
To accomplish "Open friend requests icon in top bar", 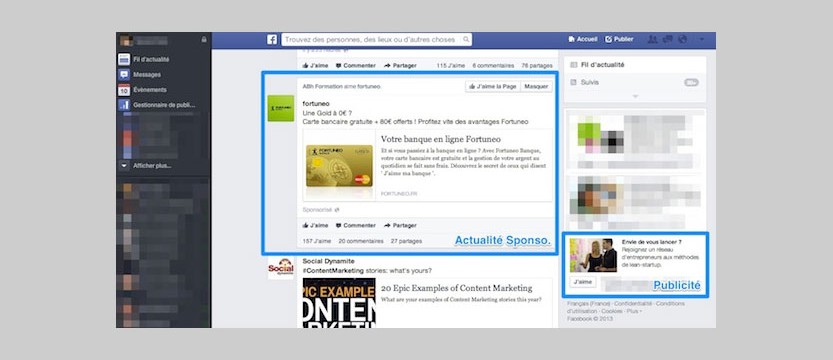I will 653,39.
